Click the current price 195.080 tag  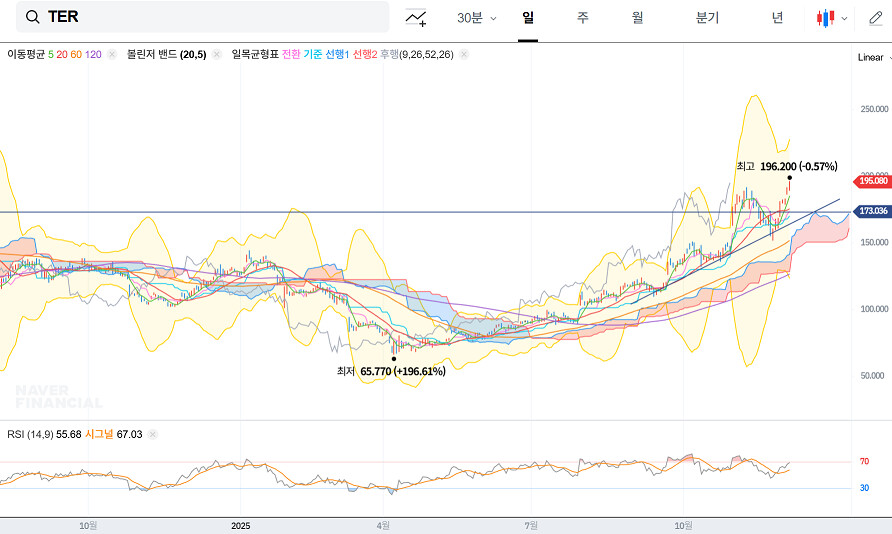(x=872, y=181)
